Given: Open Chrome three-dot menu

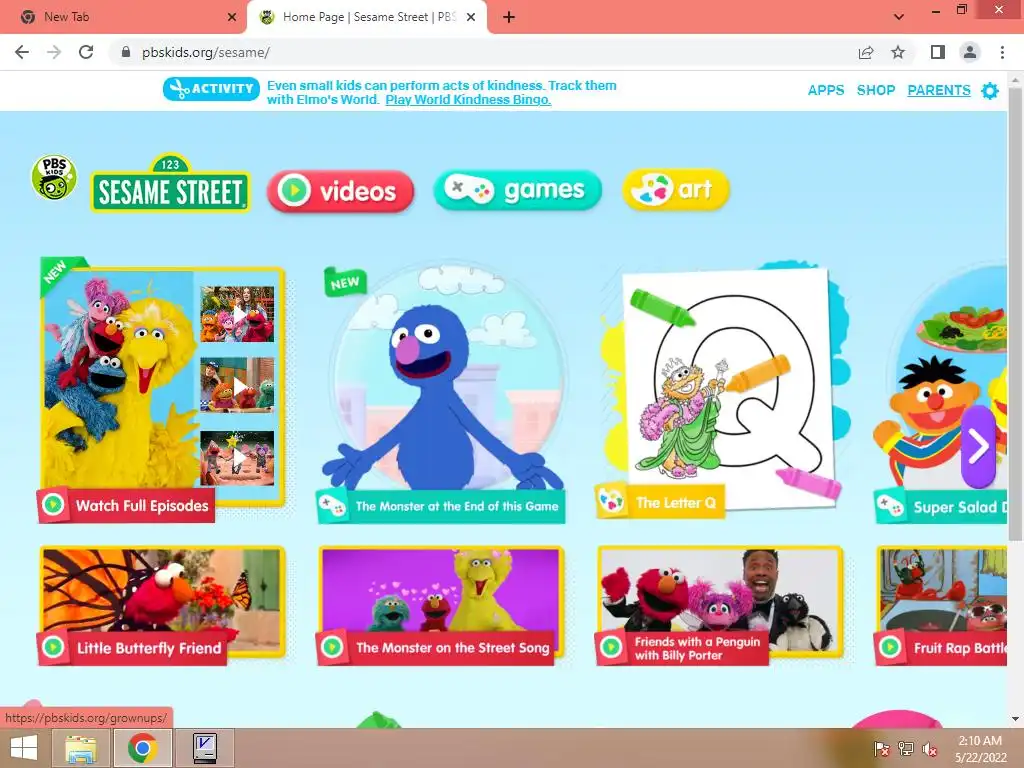Looking at the screenshot, I should click(x=1002, y=52).
